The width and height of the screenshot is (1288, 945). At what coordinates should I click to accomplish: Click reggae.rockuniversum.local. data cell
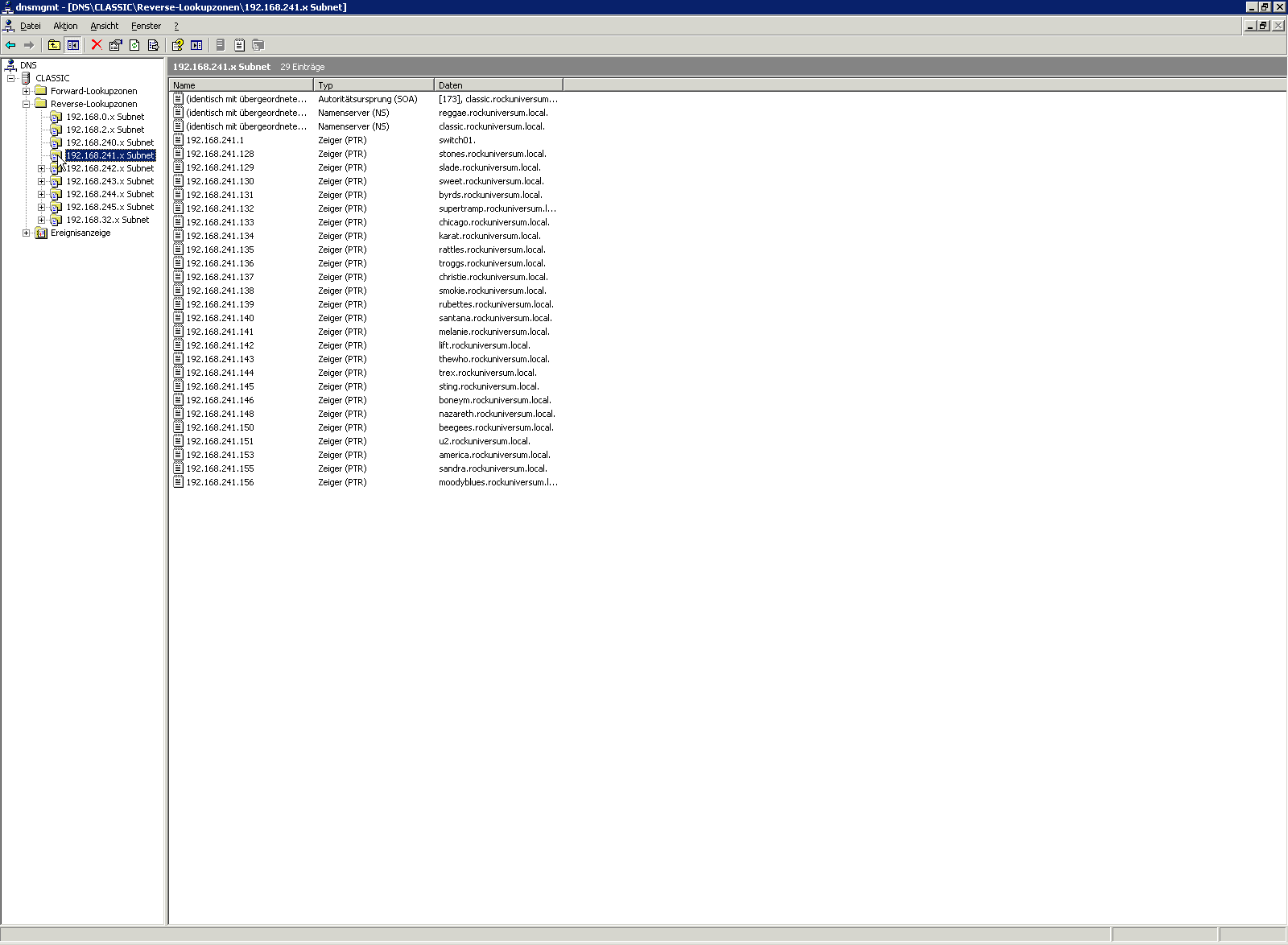493,113
